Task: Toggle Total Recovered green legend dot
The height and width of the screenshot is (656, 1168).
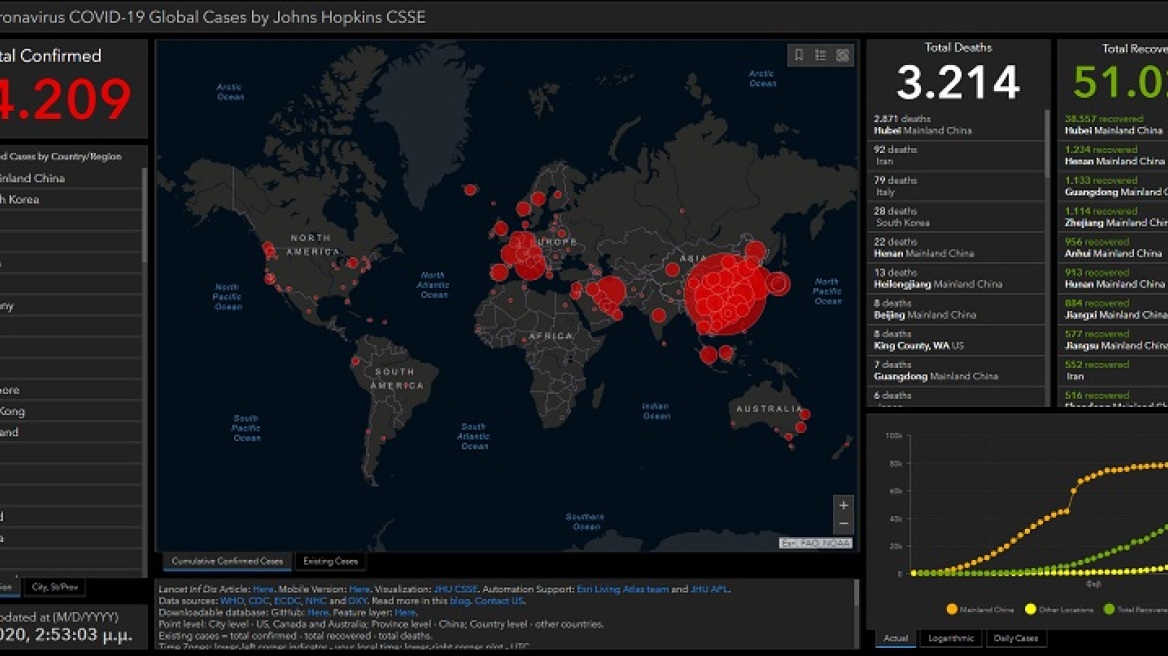Action: tap(1109, 609)
